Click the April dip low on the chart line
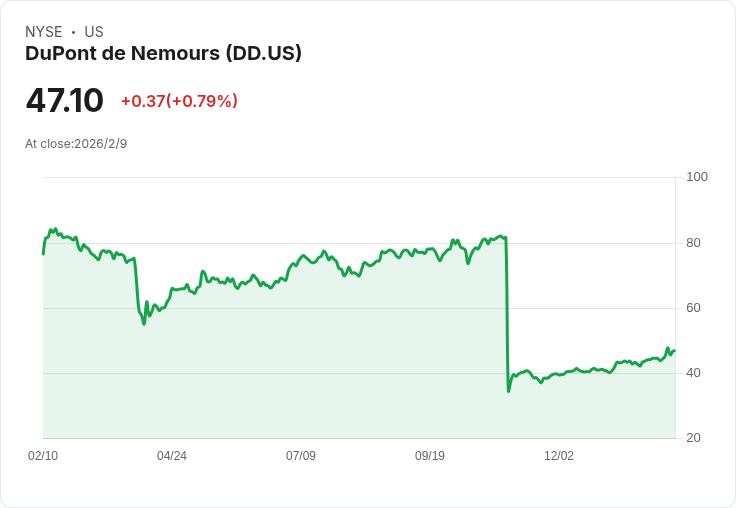The height and width of the screenshot is (508, 736). pyautogui.click(x=144, y=324)
